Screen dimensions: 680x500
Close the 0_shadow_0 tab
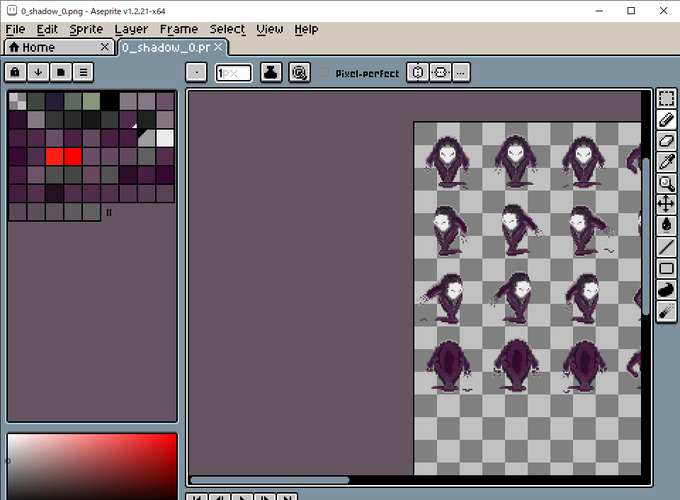219,47
